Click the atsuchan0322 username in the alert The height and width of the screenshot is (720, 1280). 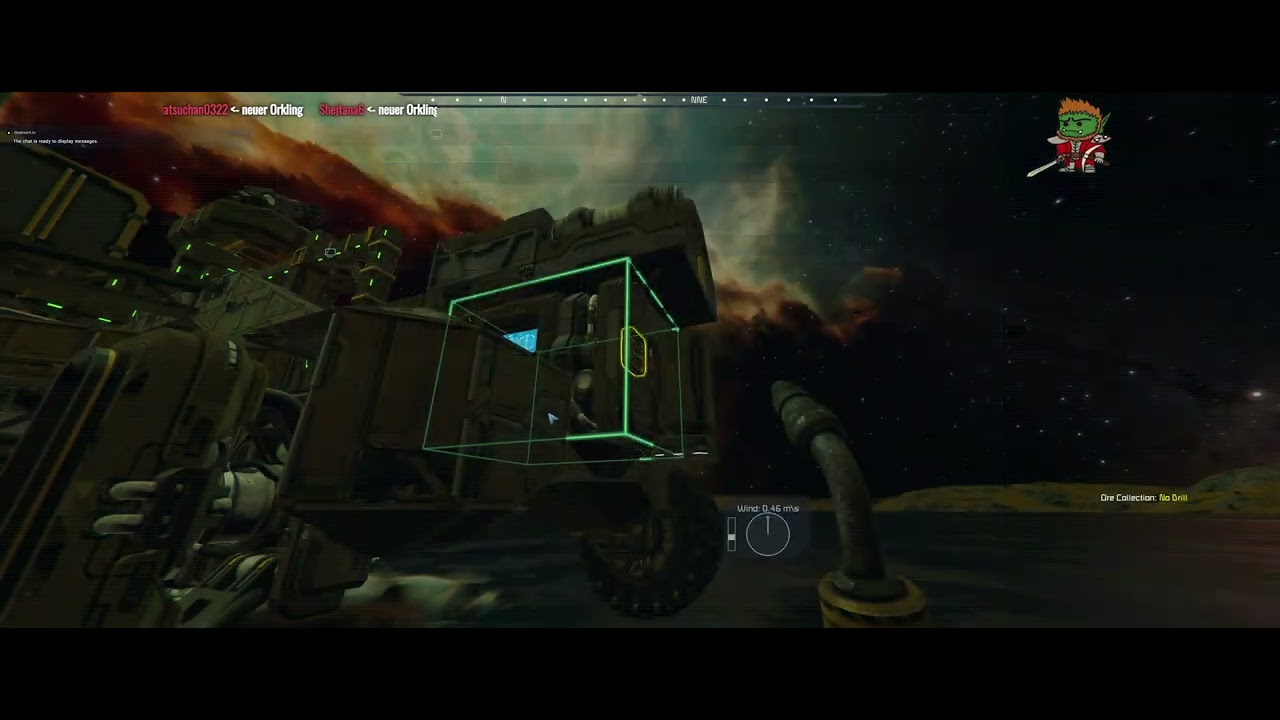pos(195,110)
